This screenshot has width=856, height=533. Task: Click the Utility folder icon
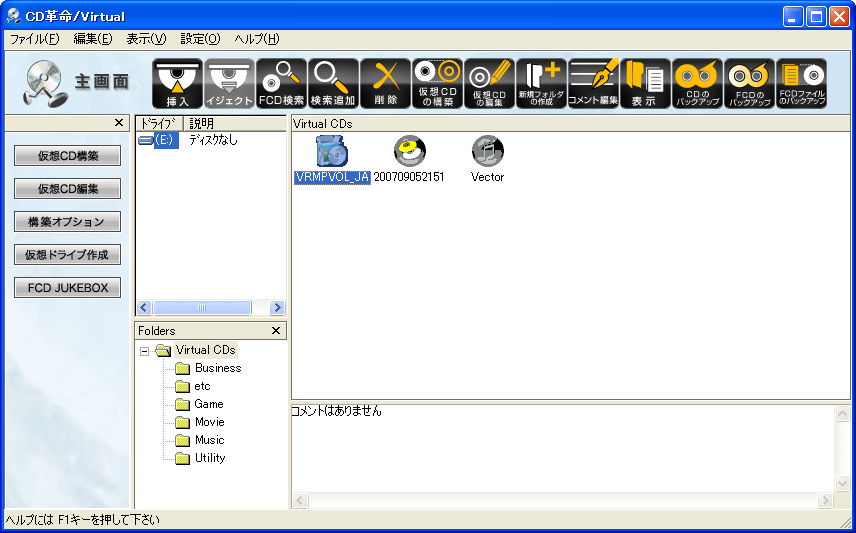coord(182,459)
